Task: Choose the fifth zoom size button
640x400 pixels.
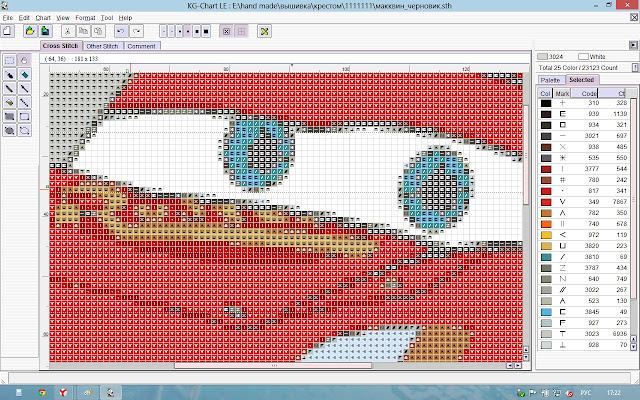Action: tap(197, 31)
